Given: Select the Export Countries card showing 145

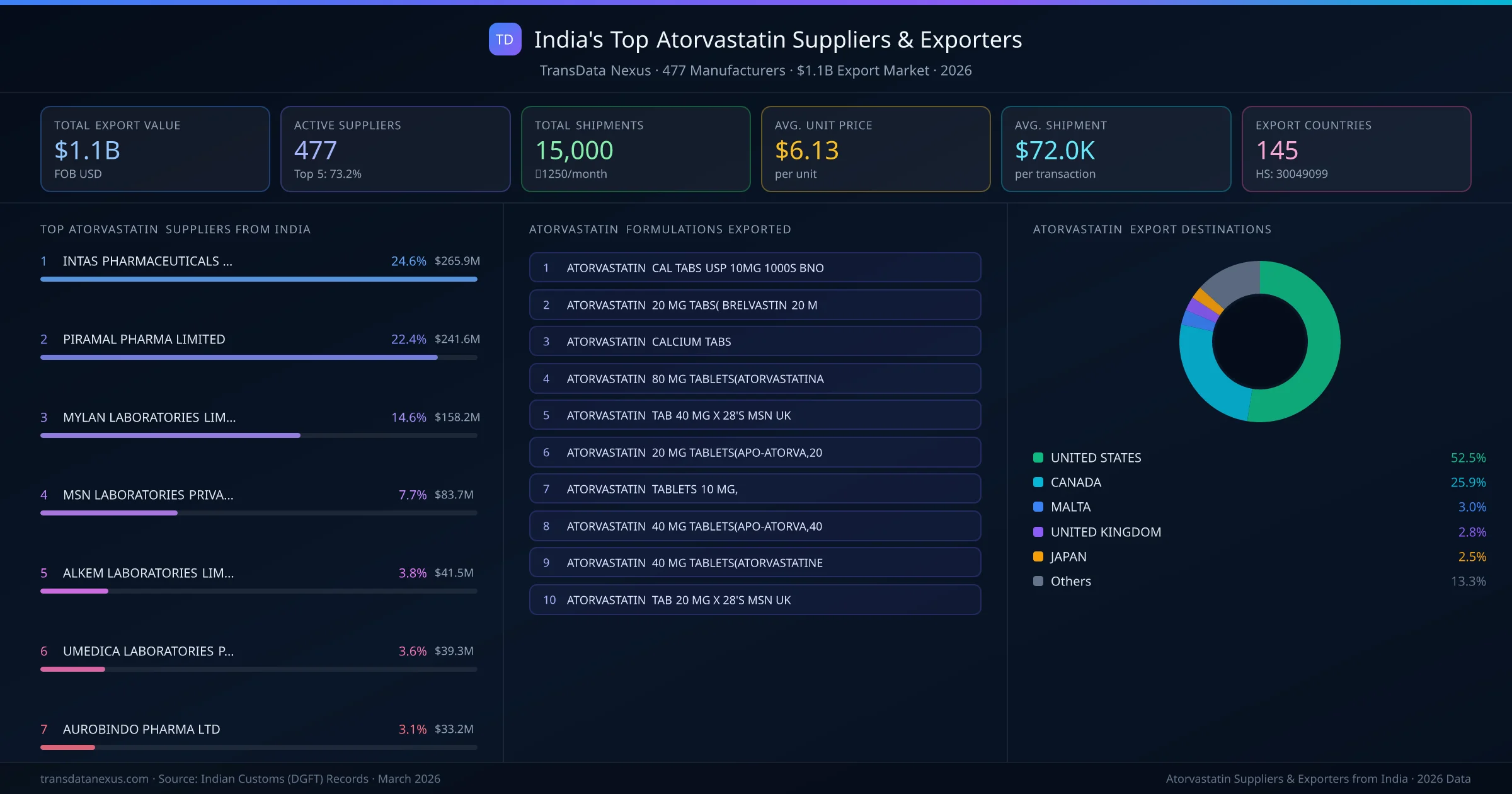Looking at the screenshot, I should point(1357,149).
